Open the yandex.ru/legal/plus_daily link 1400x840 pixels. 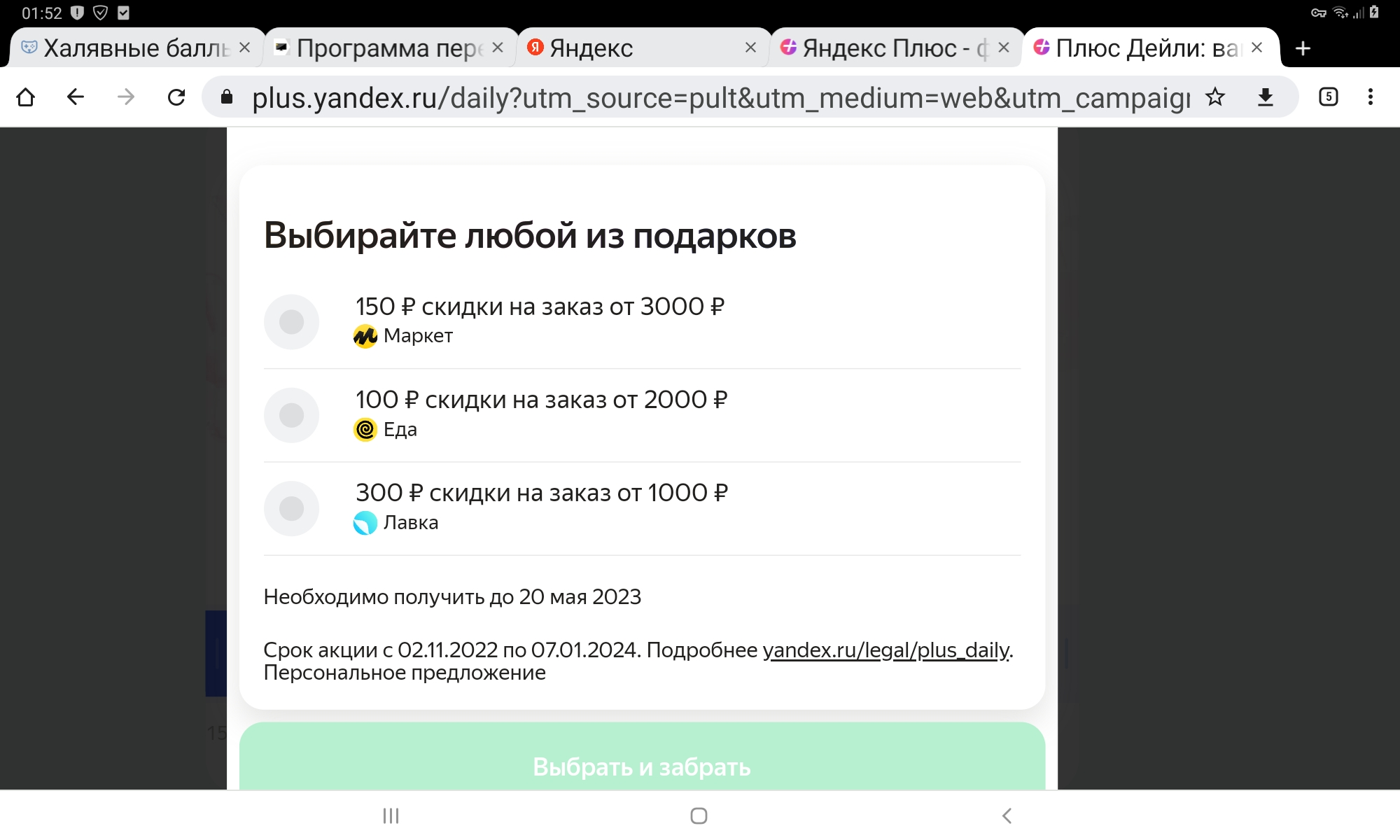point(886,650)
